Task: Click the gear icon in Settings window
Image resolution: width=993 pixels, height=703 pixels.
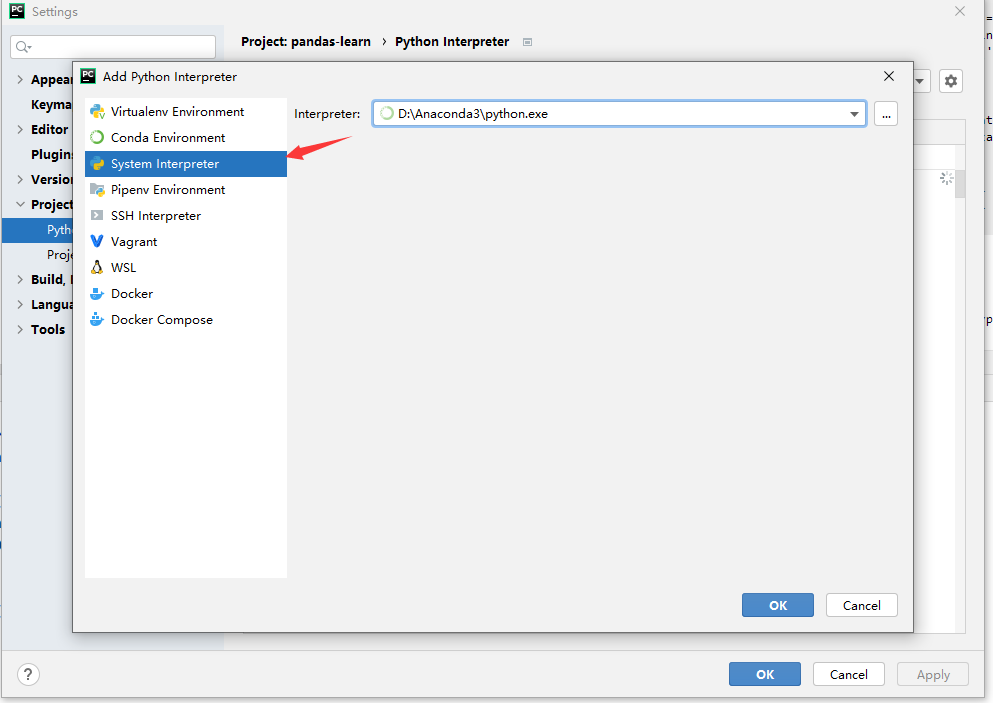Action: (951, 81)
